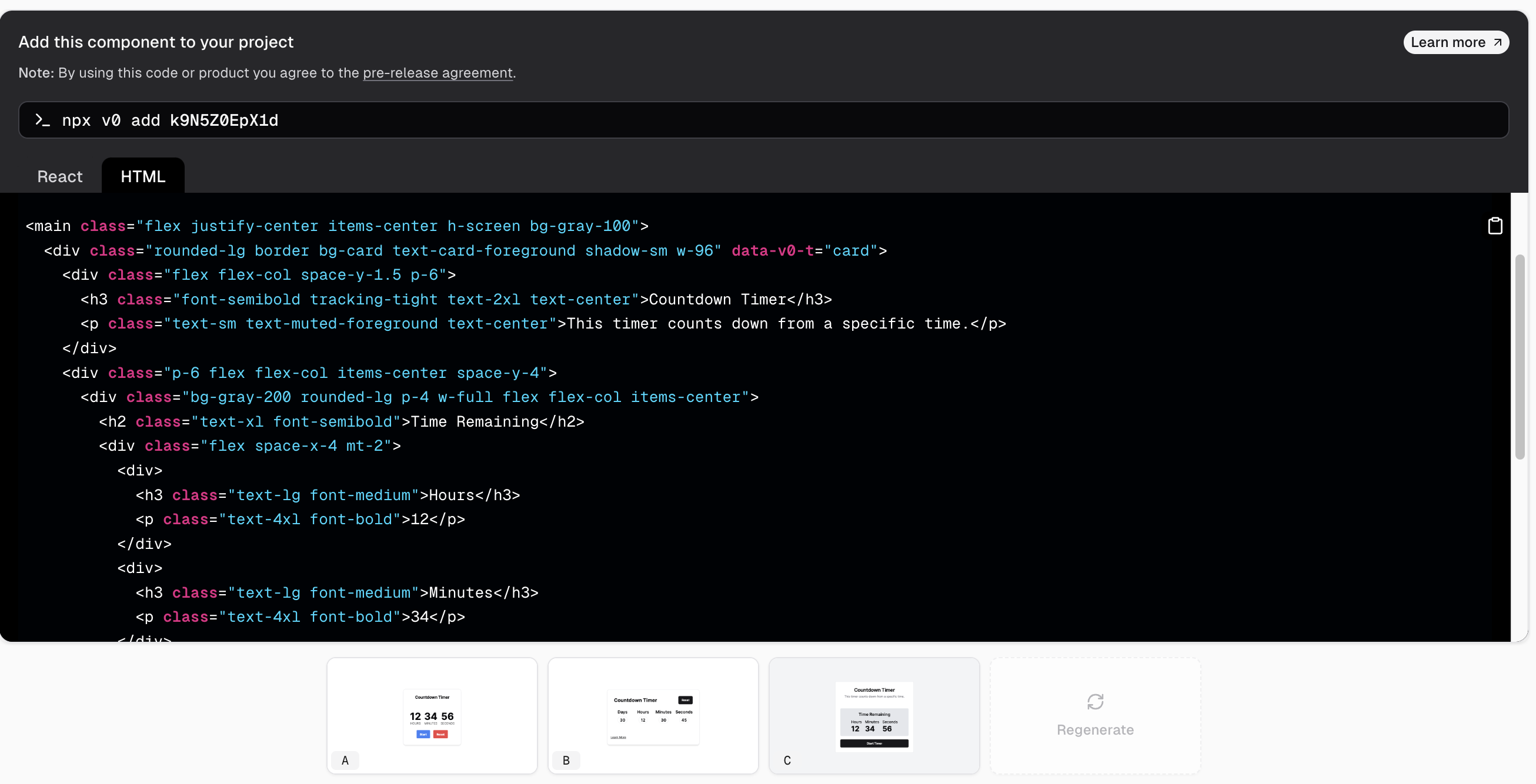Click the B label badge
1536x784 pixels.
(x=566, y=760)
